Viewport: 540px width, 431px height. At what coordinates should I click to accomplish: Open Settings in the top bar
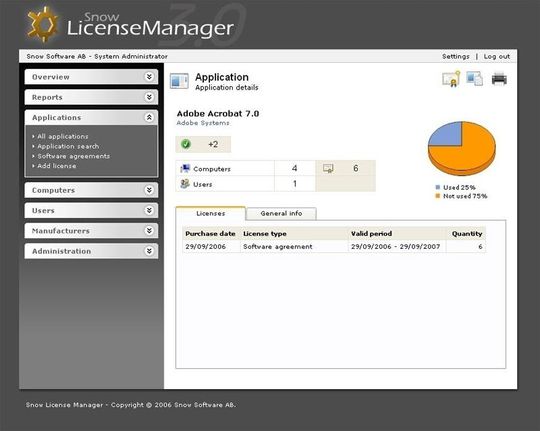[x=456, y=57]
